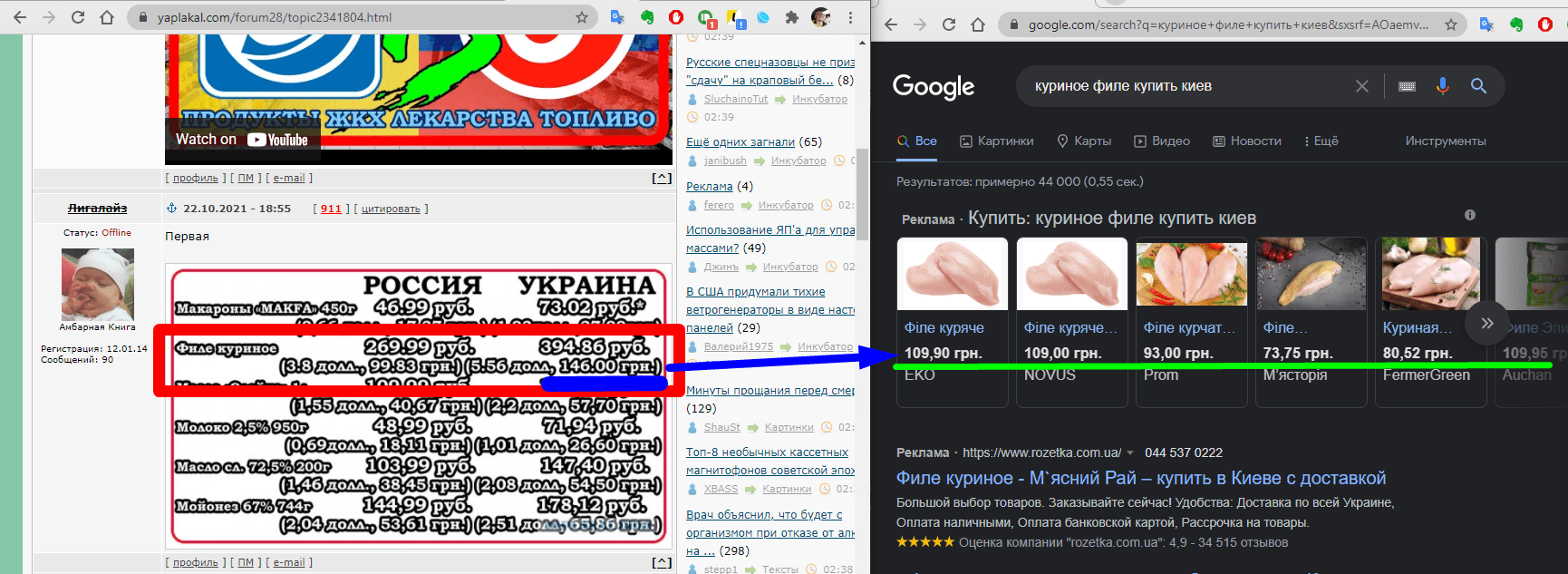Open М'ясторія fillet 73,75 грн. product
Screen dimensions: 1568x574
point(1312,322)
